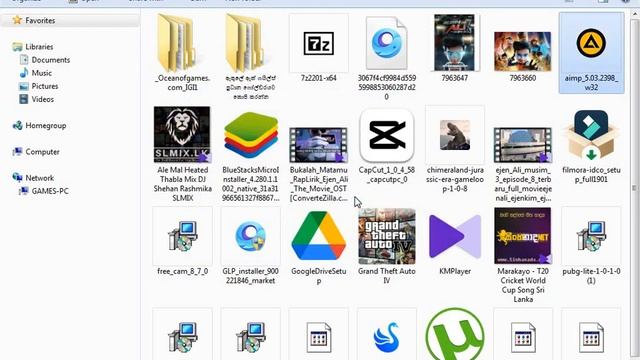Open Network in the navigation pane
Screen dimensions: 640x360
click(x=40, y=178)
